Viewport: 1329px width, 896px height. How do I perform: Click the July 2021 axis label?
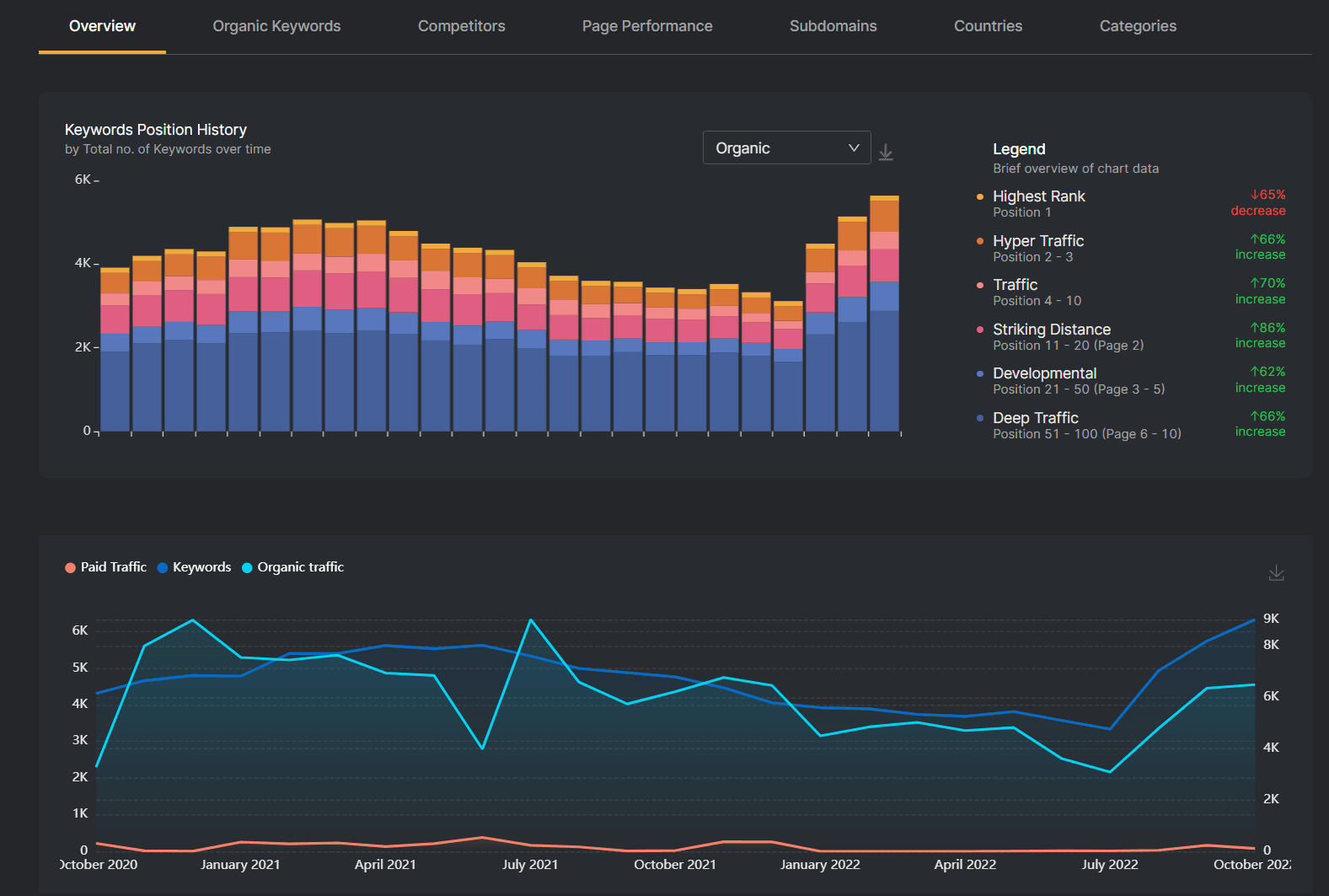(530, 865)
